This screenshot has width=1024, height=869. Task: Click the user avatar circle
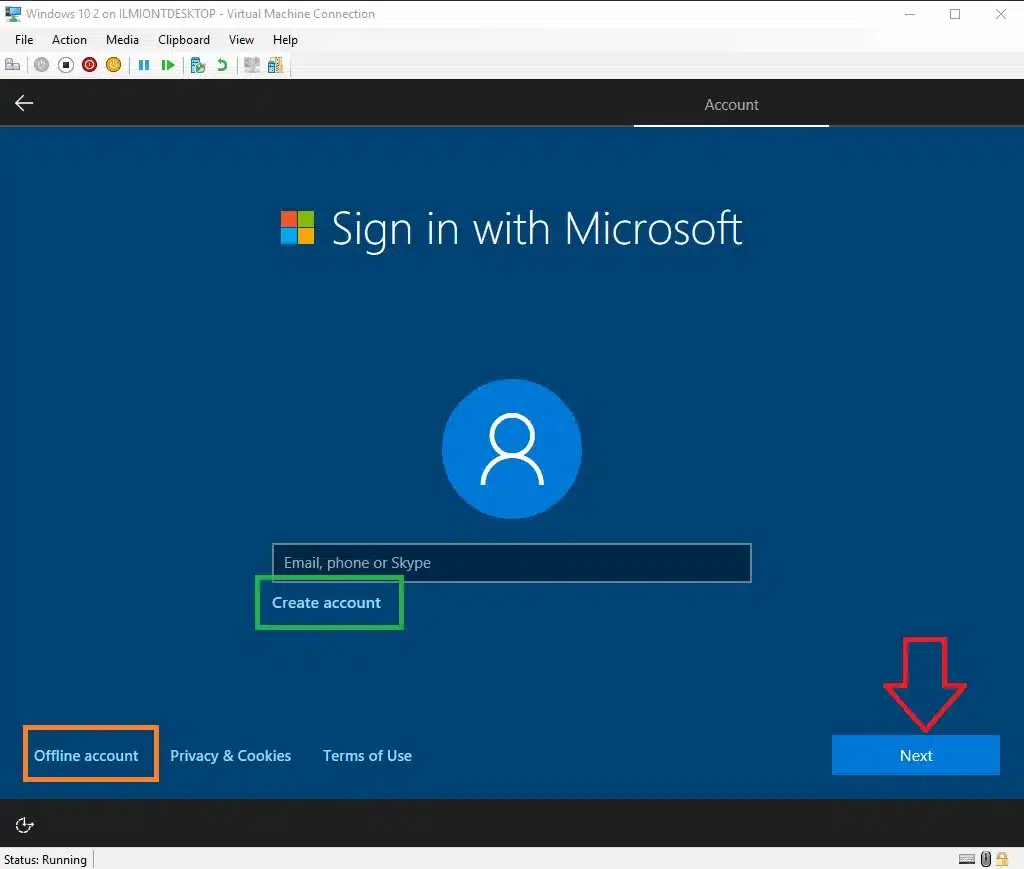511,449
